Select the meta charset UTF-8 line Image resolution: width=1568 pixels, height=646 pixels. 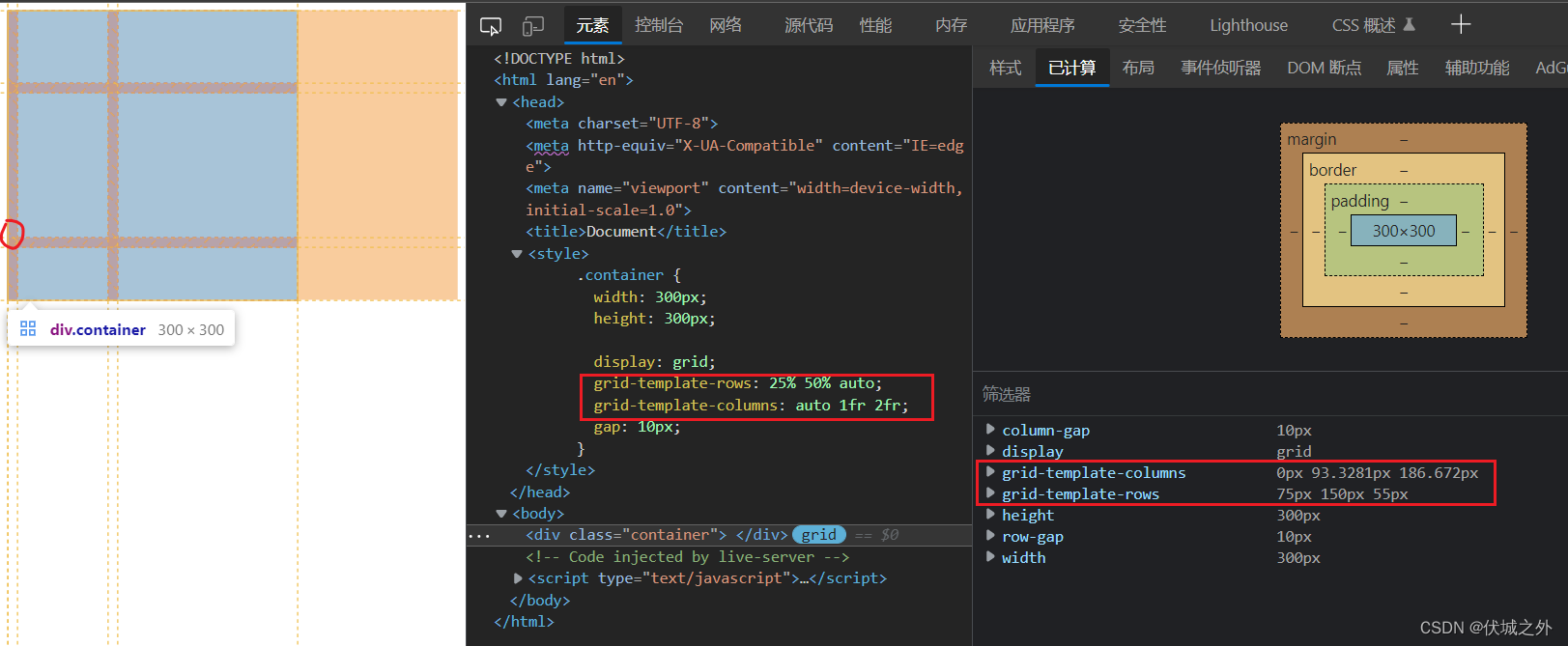coord(622,124)
